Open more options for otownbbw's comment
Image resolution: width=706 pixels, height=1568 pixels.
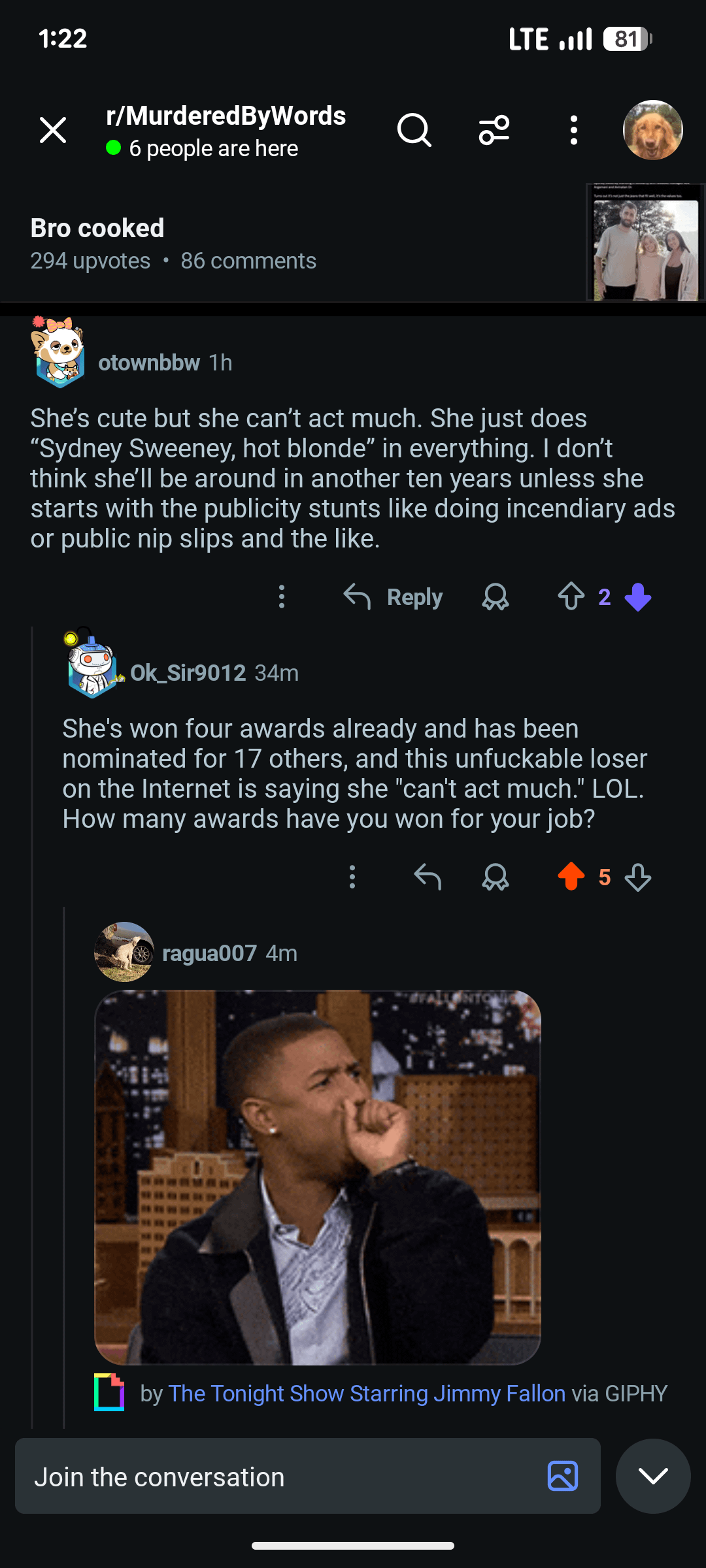pos(282,597)
